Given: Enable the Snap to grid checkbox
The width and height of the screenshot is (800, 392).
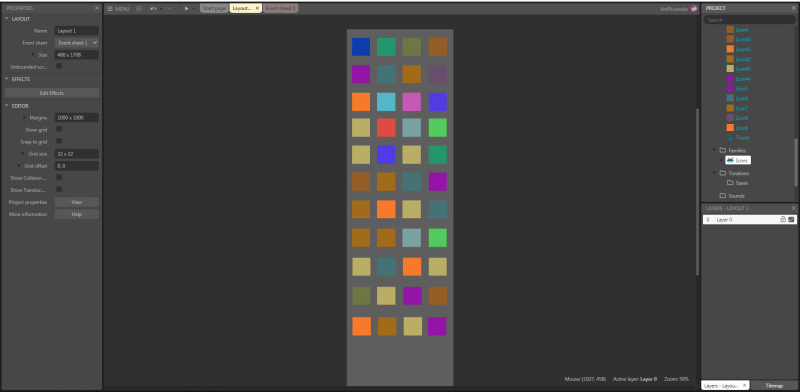Looking at the screenshot, I should (x=59, y=141).
